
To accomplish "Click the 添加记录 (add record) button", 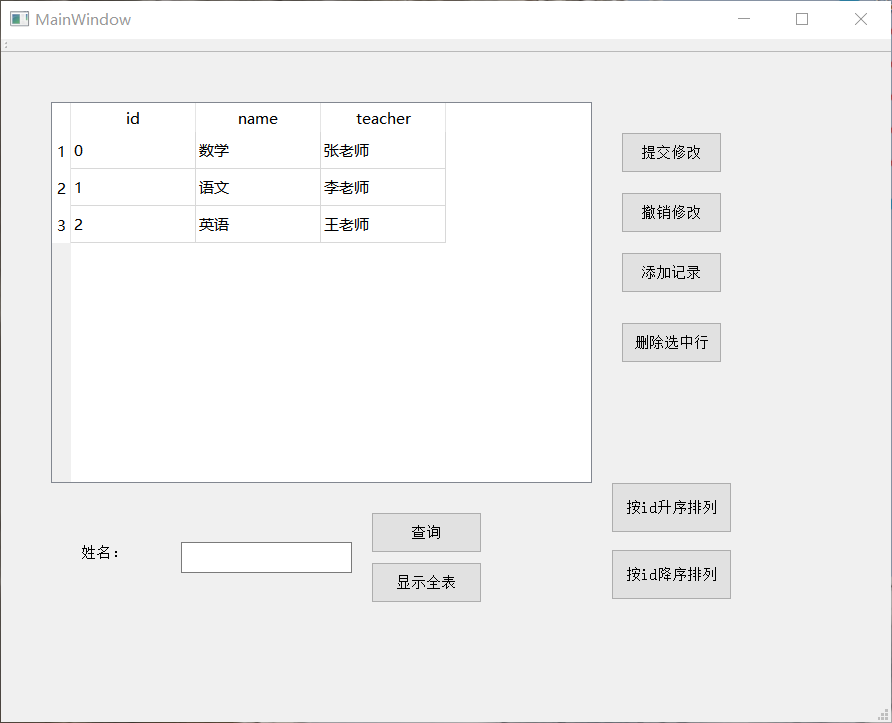I will coord(670,272).
